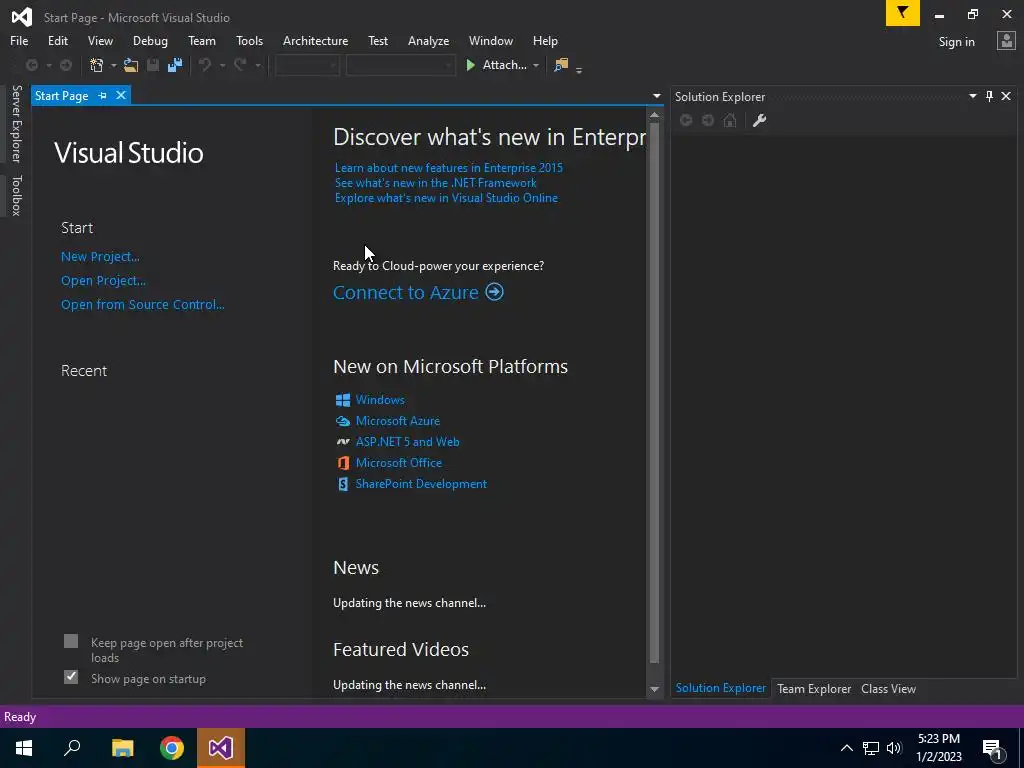Click the Open Project... link
Screen dimensions: 1024x768
[x=103, y=281]
